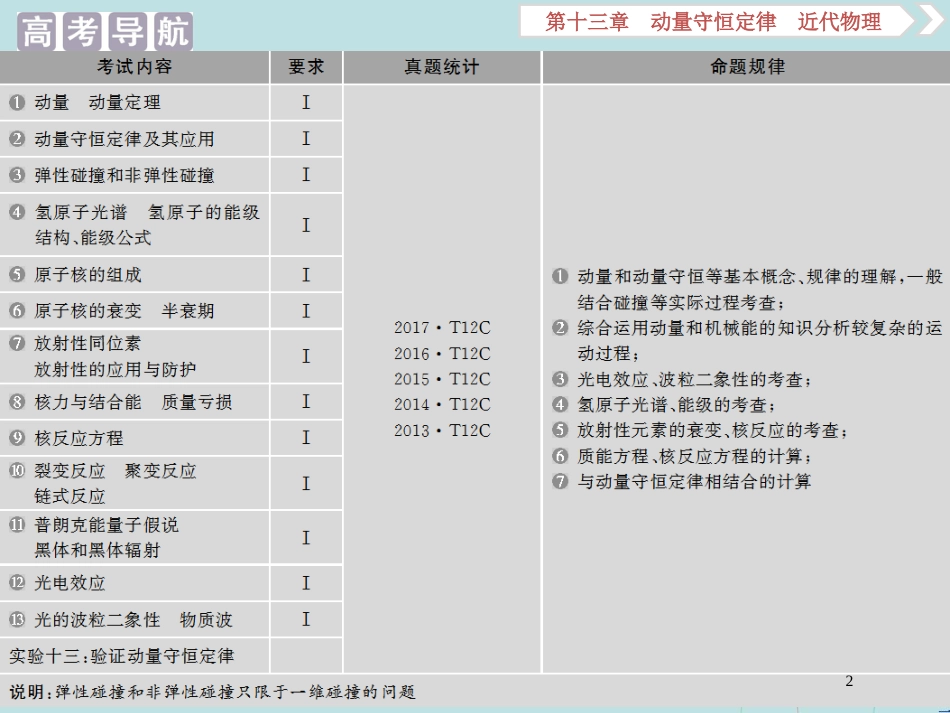Click the '要求' column header
950x713 pixels.
pos(306,67)
